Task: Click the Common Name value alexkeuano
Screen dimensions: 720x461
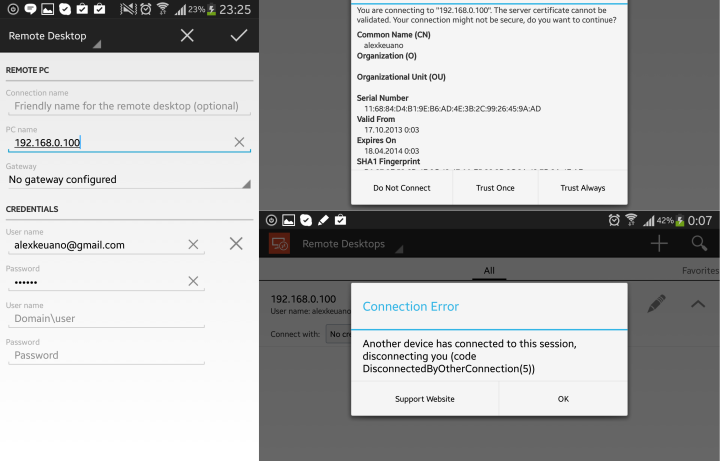Action: (x=383, y=45)
